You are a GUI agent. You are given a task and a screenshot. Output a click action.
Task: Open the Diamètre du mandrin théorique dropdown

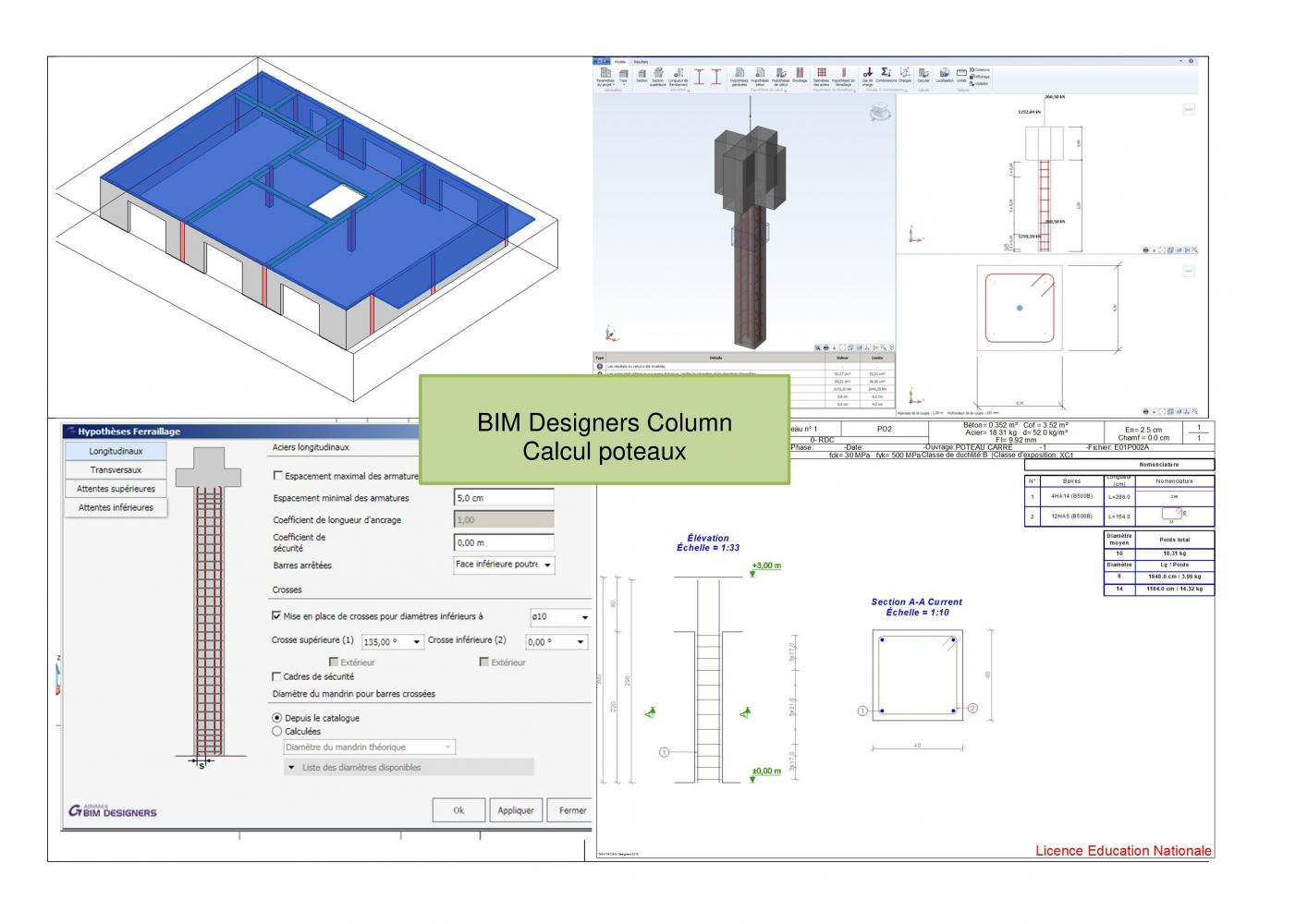[369, 747]
